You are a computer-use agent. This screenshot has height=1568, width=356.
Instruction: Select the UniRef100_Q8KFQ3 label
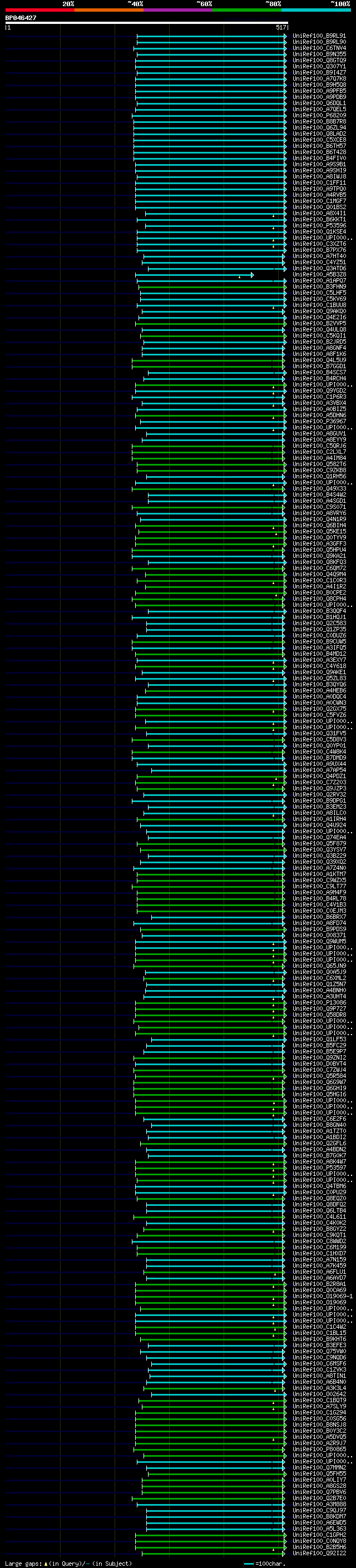[319, 562]
